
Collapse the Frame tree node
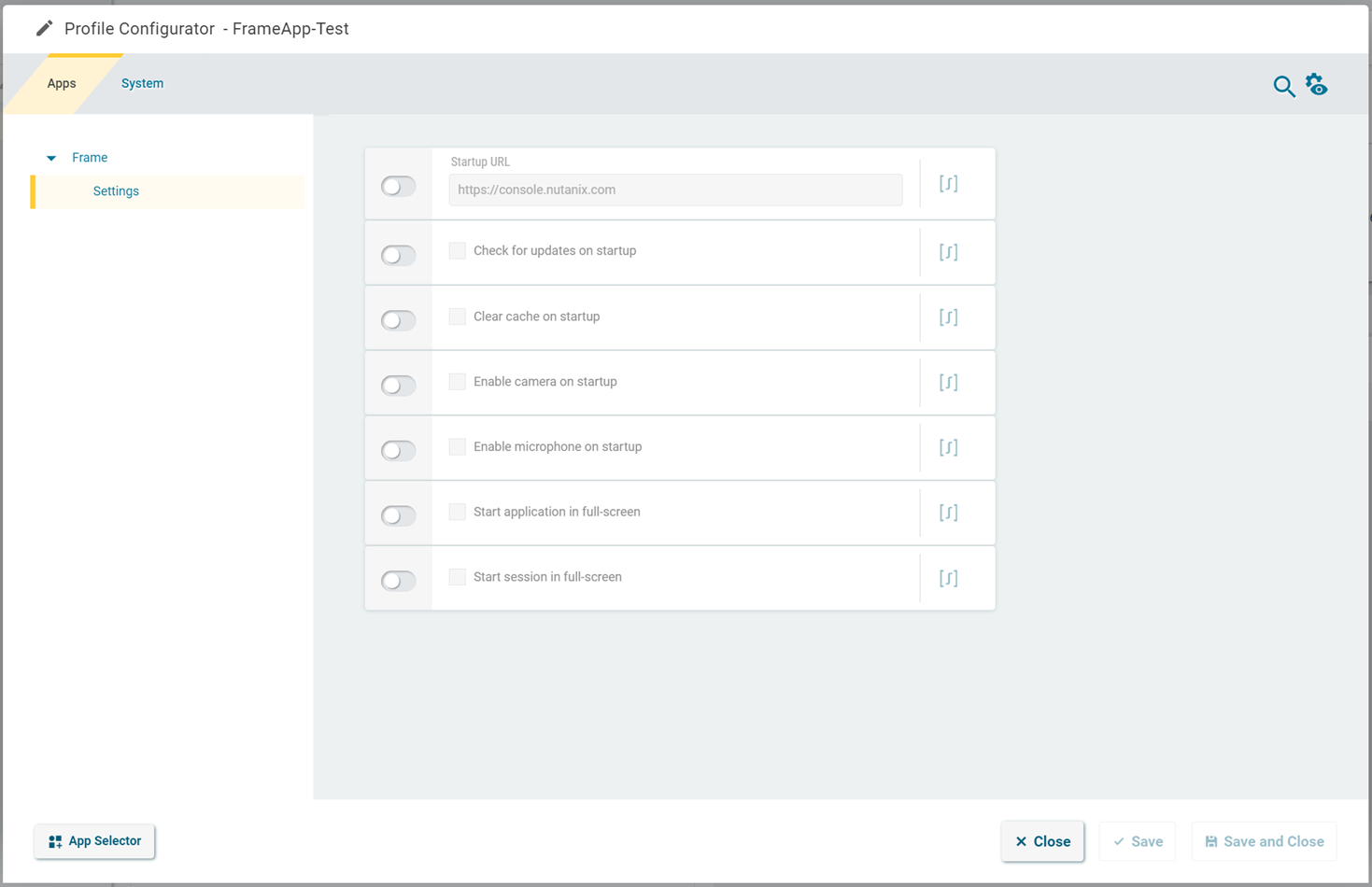(51, 157)
